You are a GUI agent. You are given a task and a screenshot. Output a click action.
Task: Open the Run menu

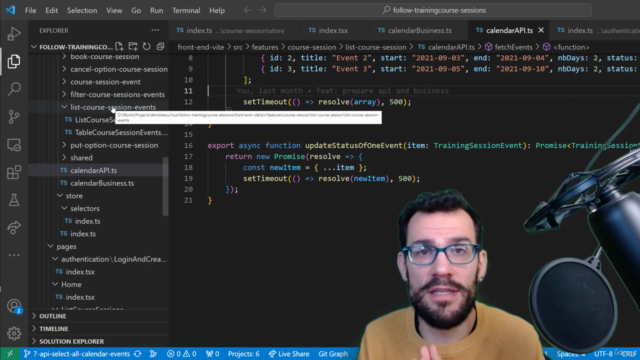click(156, 10)
